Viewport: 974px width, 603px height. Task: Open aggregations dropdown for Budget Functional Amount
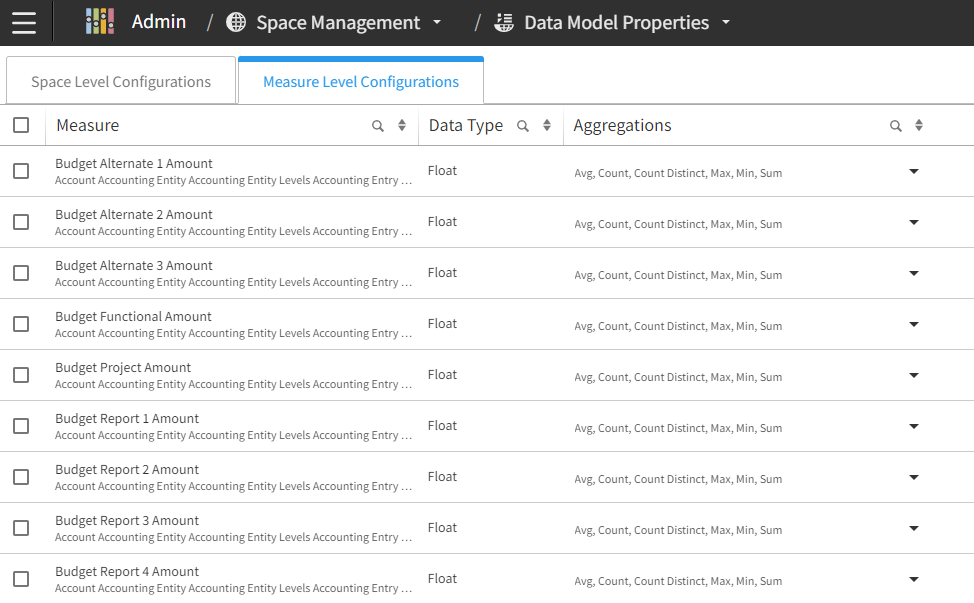913,324
